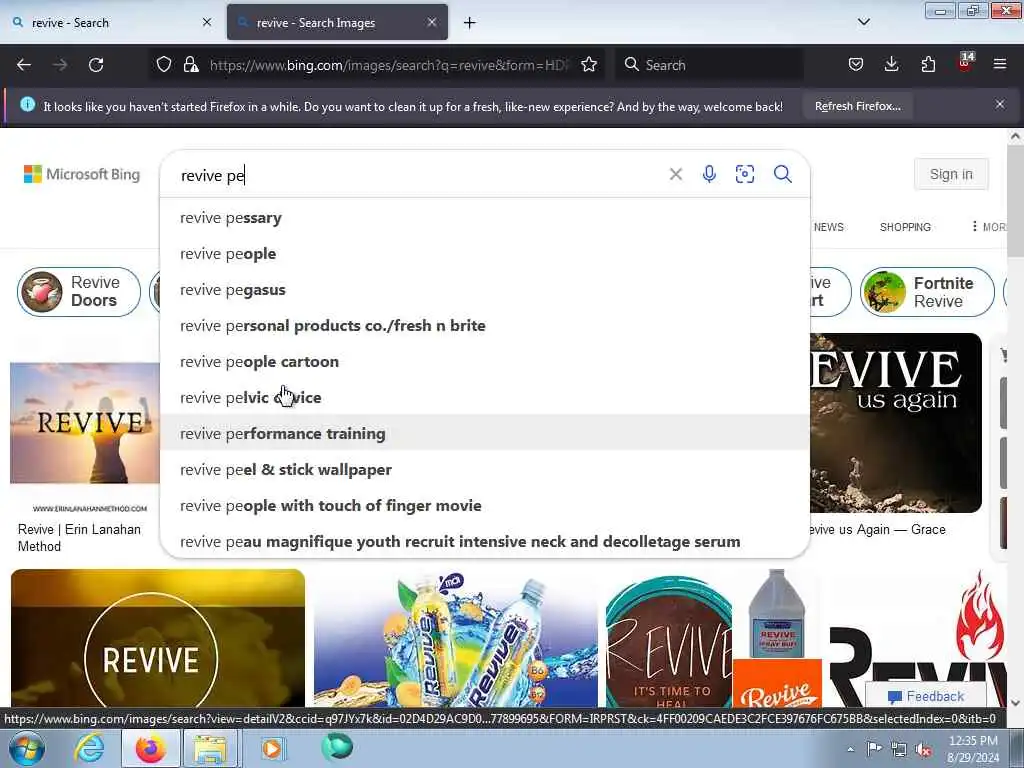Open the Revive drink bottles image
The height and width of the screenshot is (768, 1024).
click(456, 638)
